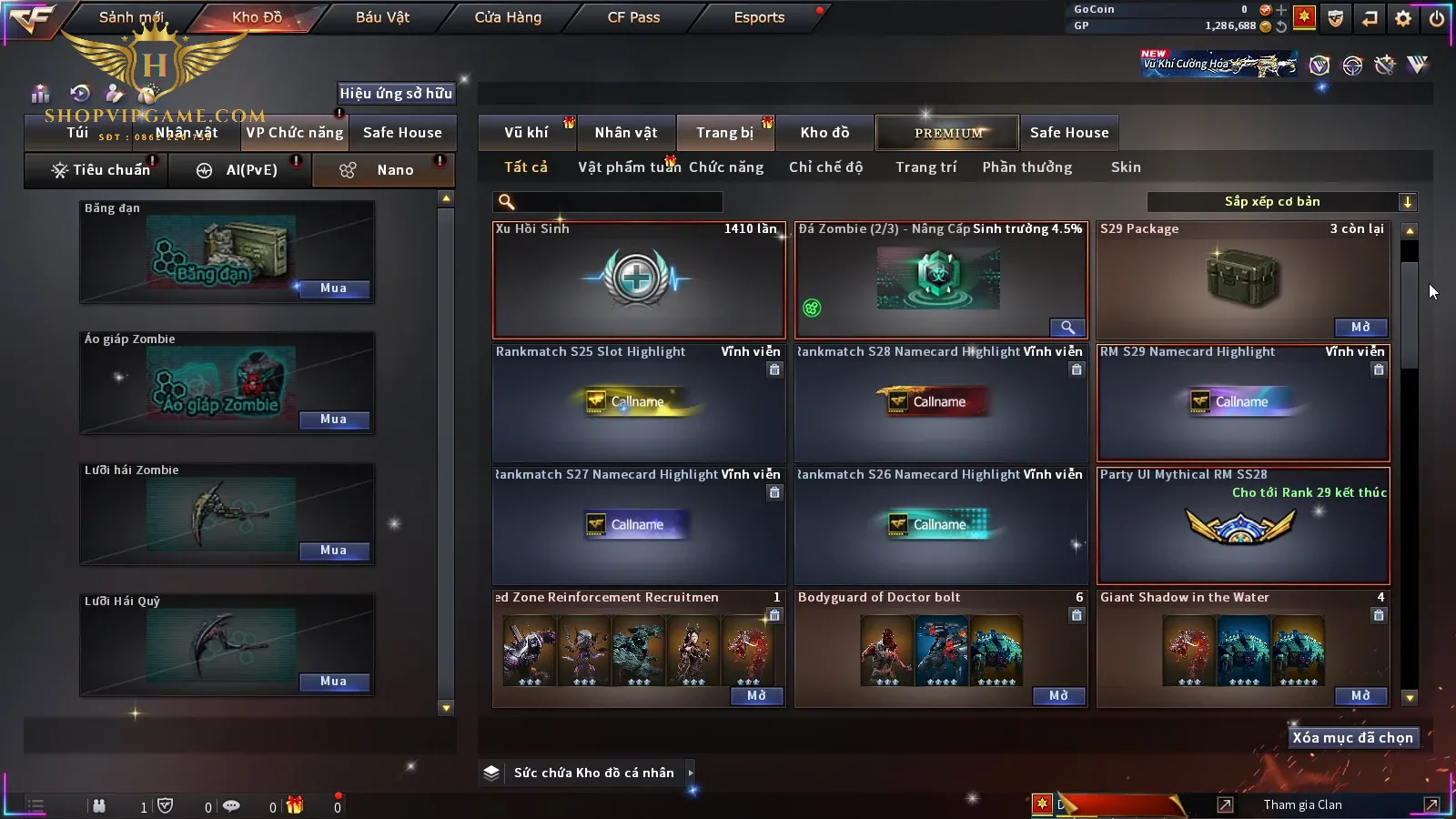Toggle the AI(PvE) mode
This screenshot has height=819, width=1456.
tap(239, 170)
